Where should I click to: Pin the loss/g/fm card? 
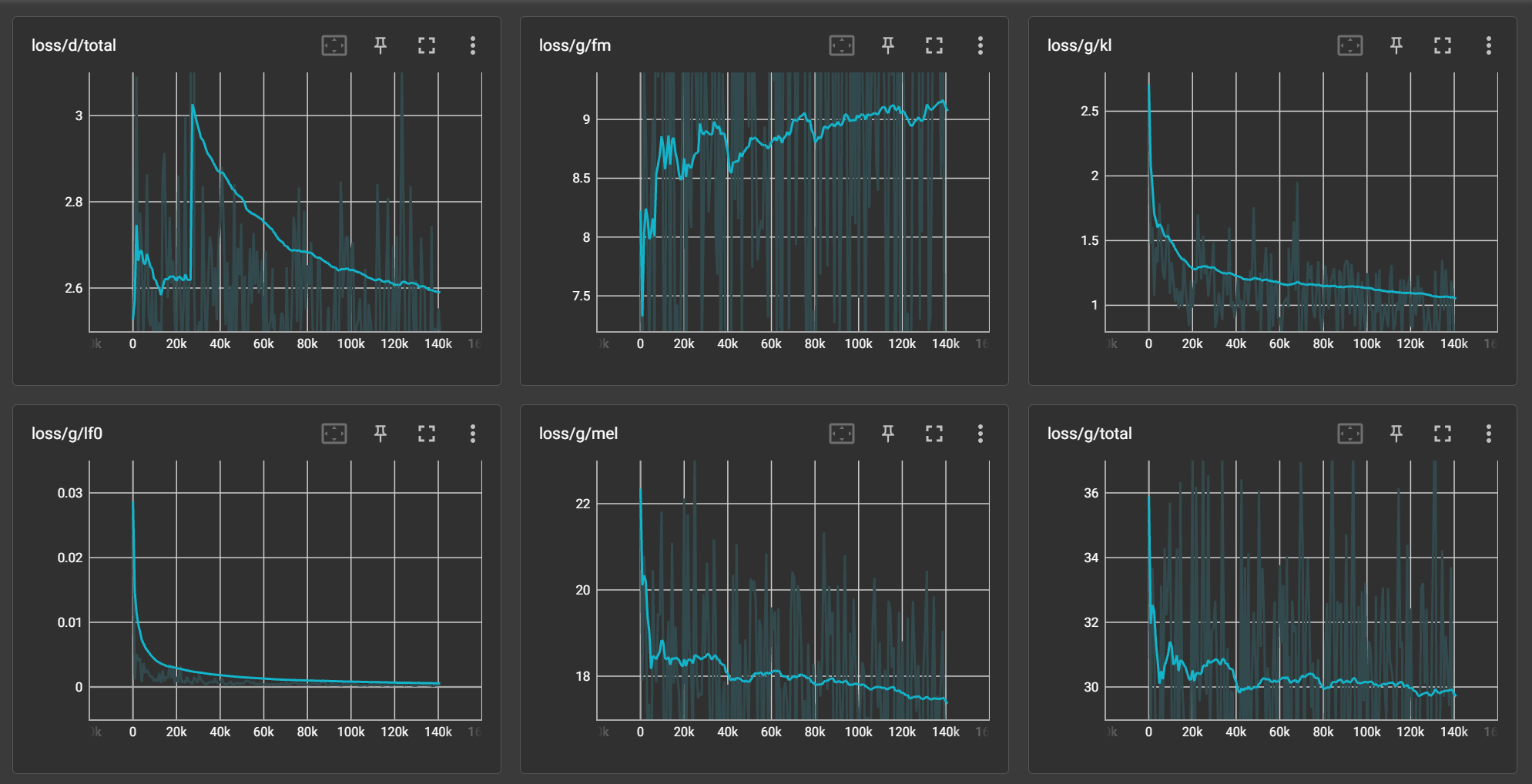(888, 45)
